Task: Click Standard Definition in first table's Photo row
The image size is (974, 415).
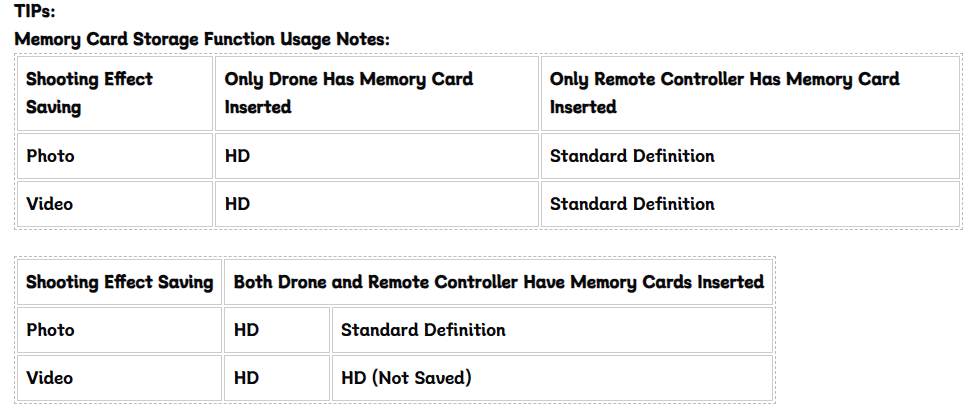Action: point(632,156)
